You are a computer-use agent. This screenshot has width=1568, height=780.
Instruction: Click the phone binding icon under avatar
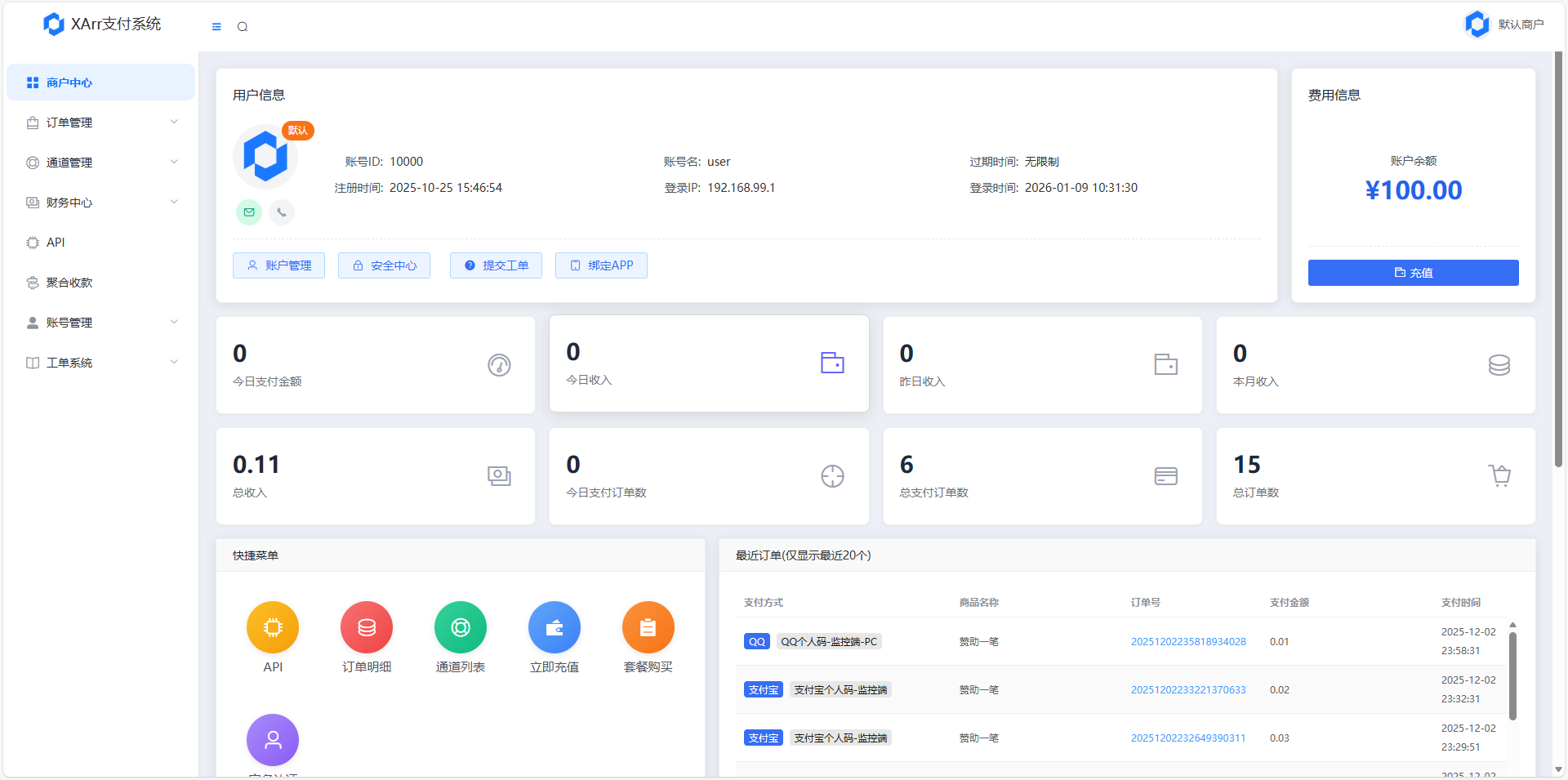coord(281,212)
